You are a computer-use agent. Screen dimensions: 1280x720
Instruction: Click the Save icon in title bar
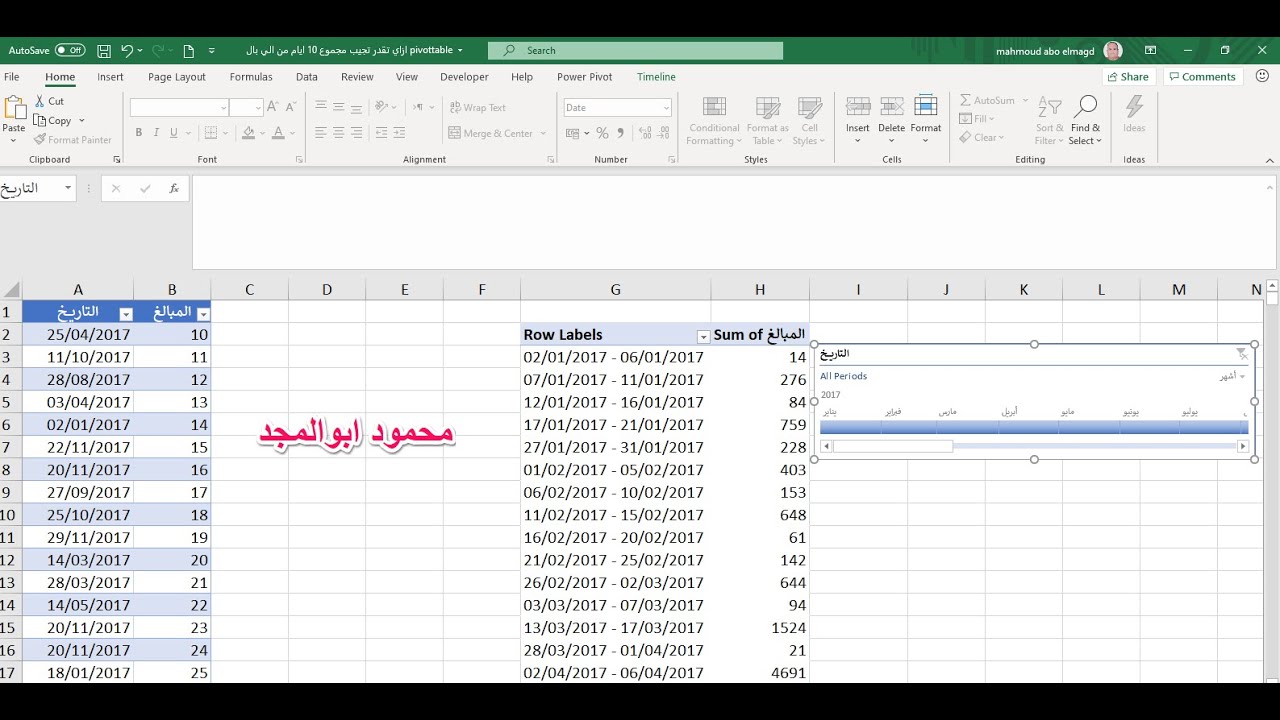[104, 50]
